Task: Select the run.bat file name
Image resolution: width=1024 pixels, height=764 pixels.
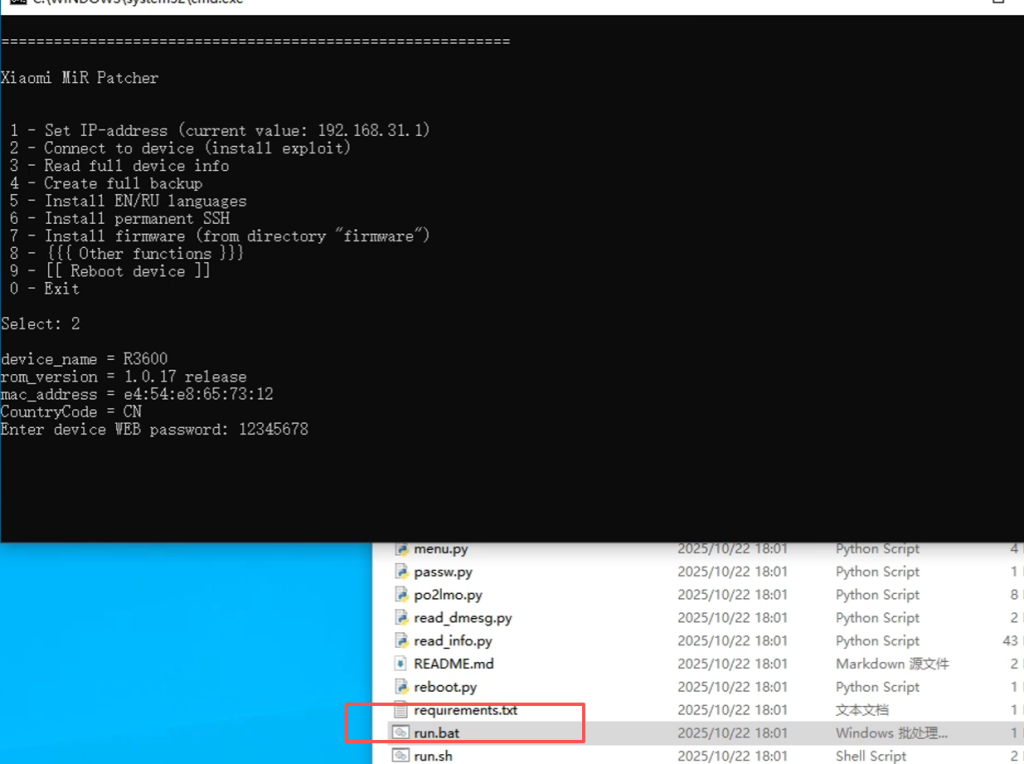Action: pyautogui.click(x=437, y=733)
